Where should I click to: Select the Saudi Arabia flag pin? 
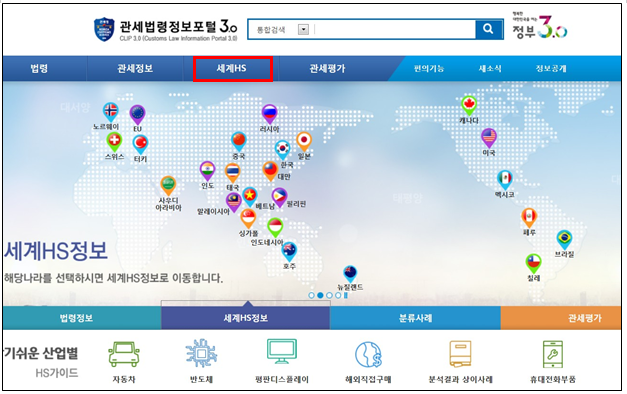tap(168, 185)
